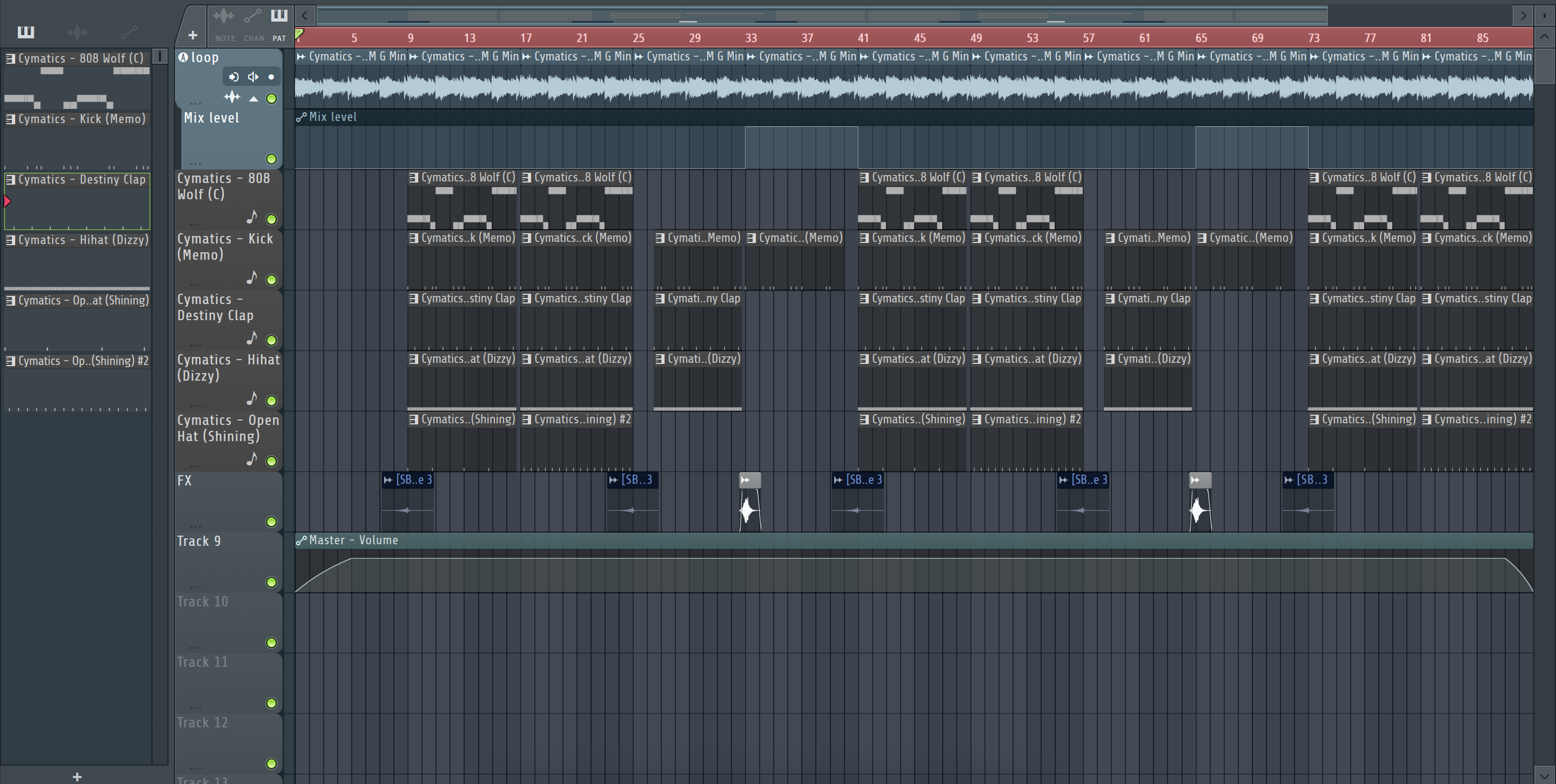Image resolution: width=1556 pixels, height=784 pixels.
Task: Open first loop audio clip menu icon
Action: click(x=301, y=57)
